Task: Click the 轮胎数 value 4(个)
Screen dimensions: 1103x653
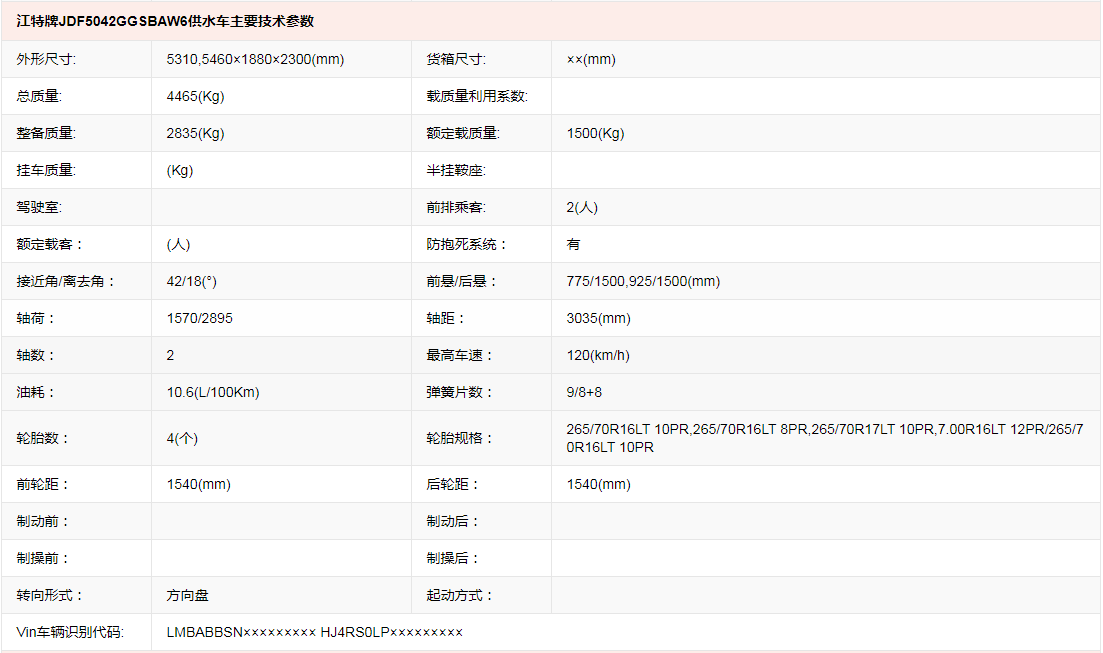Action: [x=182, y=438]
